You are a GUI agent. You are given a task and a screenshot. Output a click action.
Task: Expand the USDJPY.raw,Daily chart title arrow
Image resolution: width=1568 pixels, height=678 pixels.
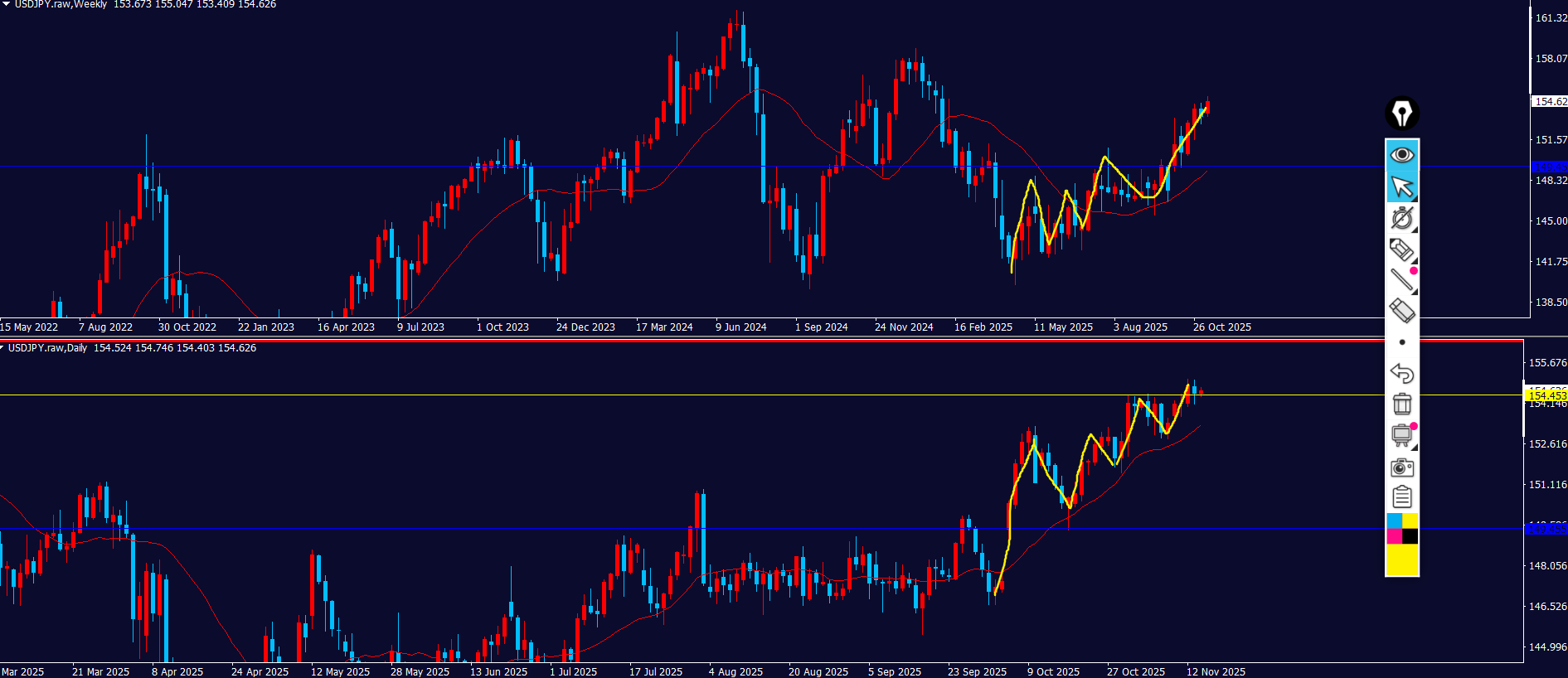pos(2,348)
